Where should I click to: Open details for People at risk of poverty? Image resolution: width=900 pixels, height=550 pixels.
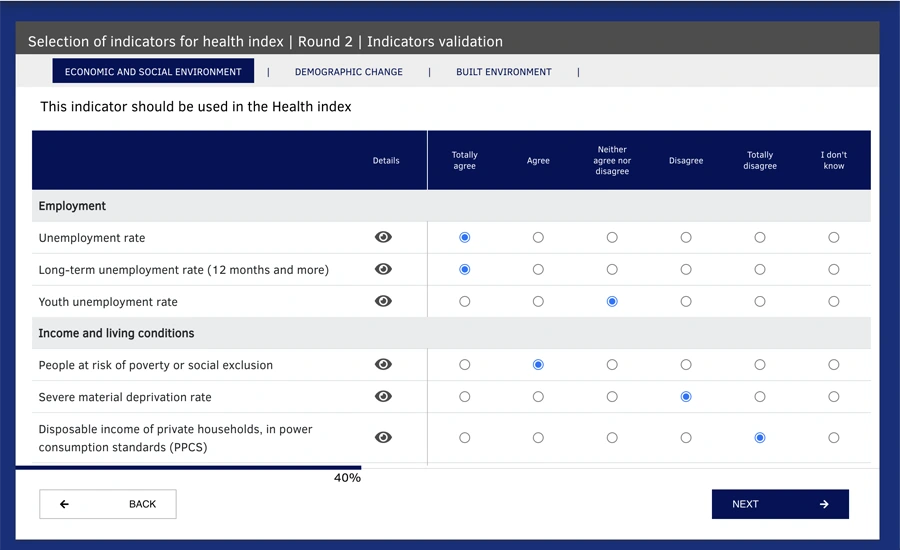click(x=383, y=365)
